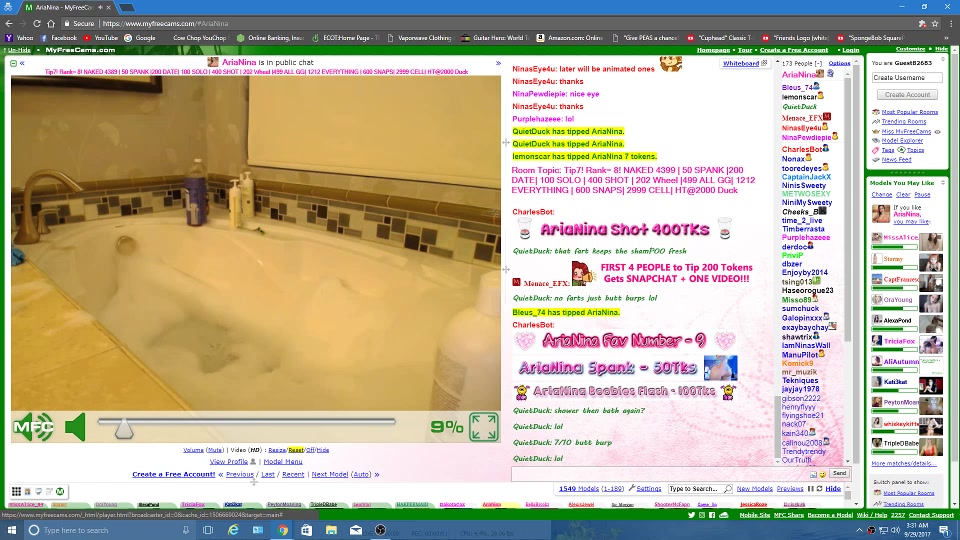Mute the video with the speaker icon
This screenshot has height=540, width=960.
pos(75,428)
